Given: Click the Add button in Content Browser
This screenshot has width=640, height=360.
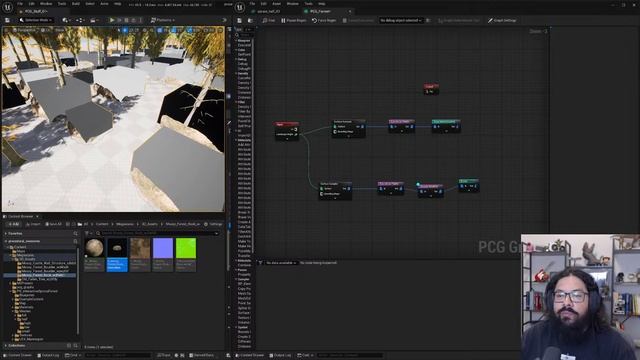Looking at the screenshot, I should pyautogui.click(x=14, y=224).
